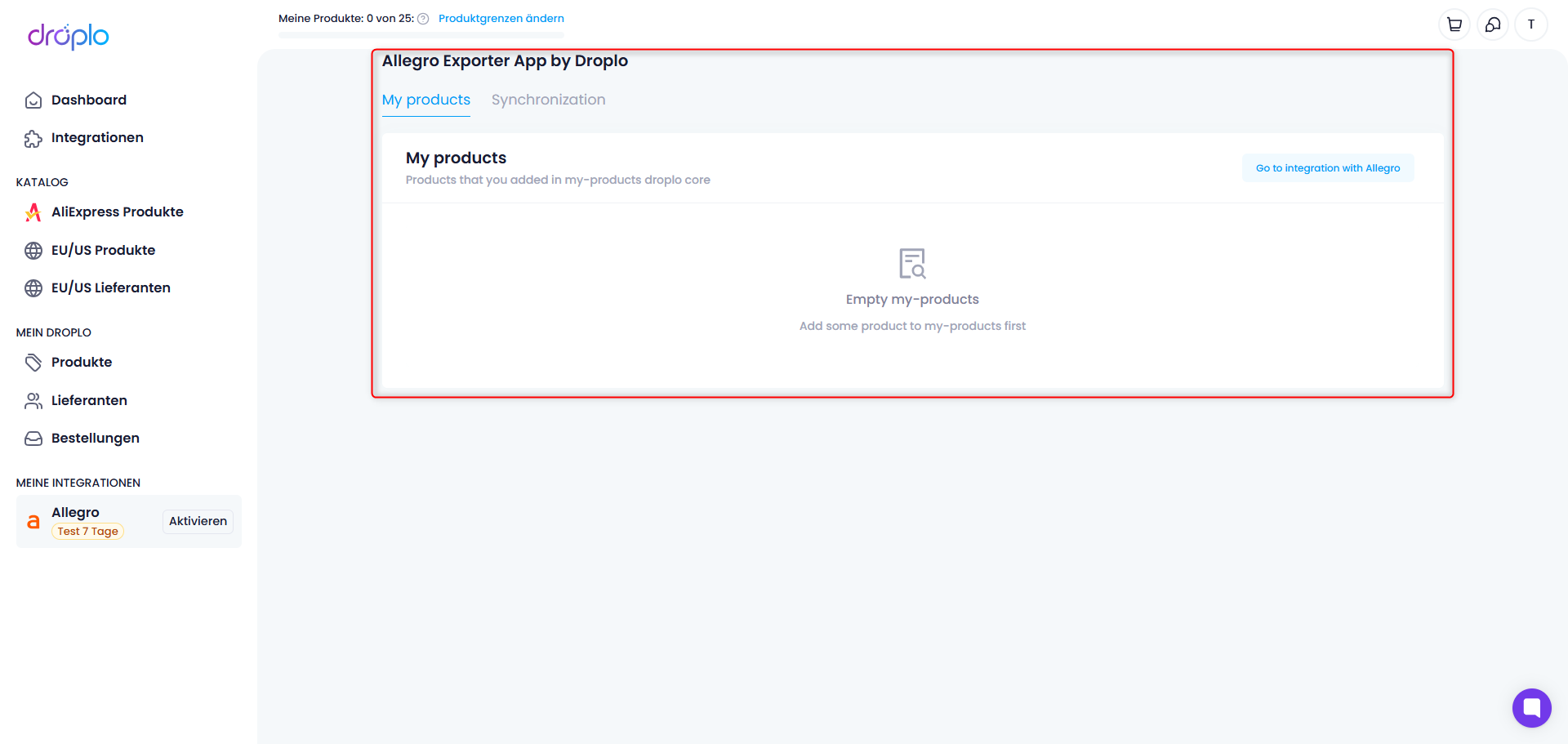The height and width of the screenshot is (744, 1568).
Task: Click Add some product to my-products first text
Action: pos(912,326)
